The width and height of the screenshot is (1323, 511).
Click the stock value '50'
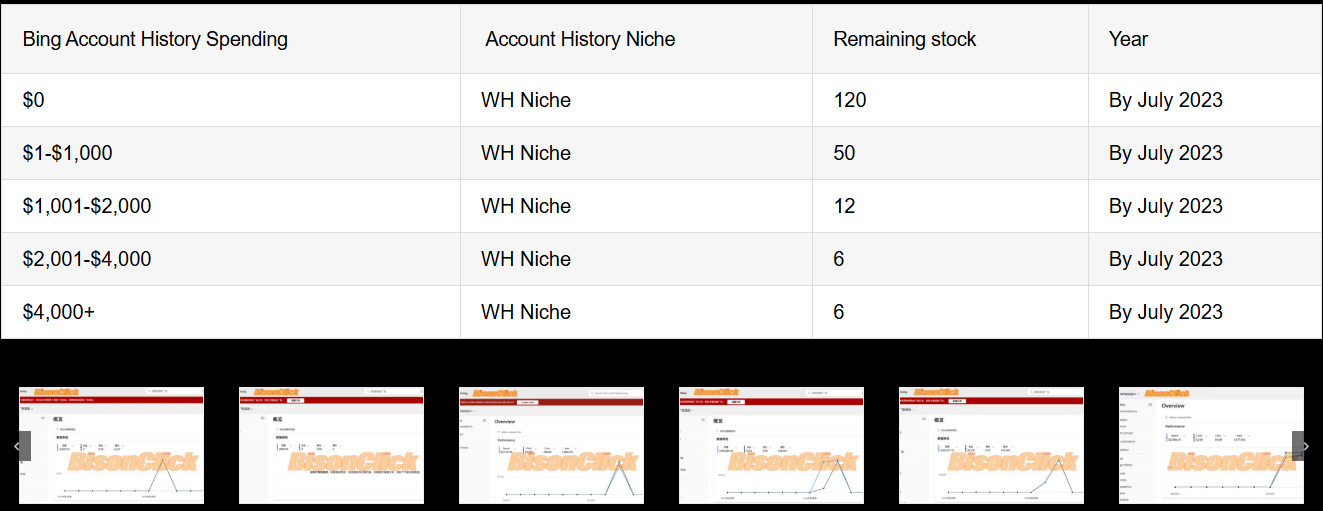844,153
